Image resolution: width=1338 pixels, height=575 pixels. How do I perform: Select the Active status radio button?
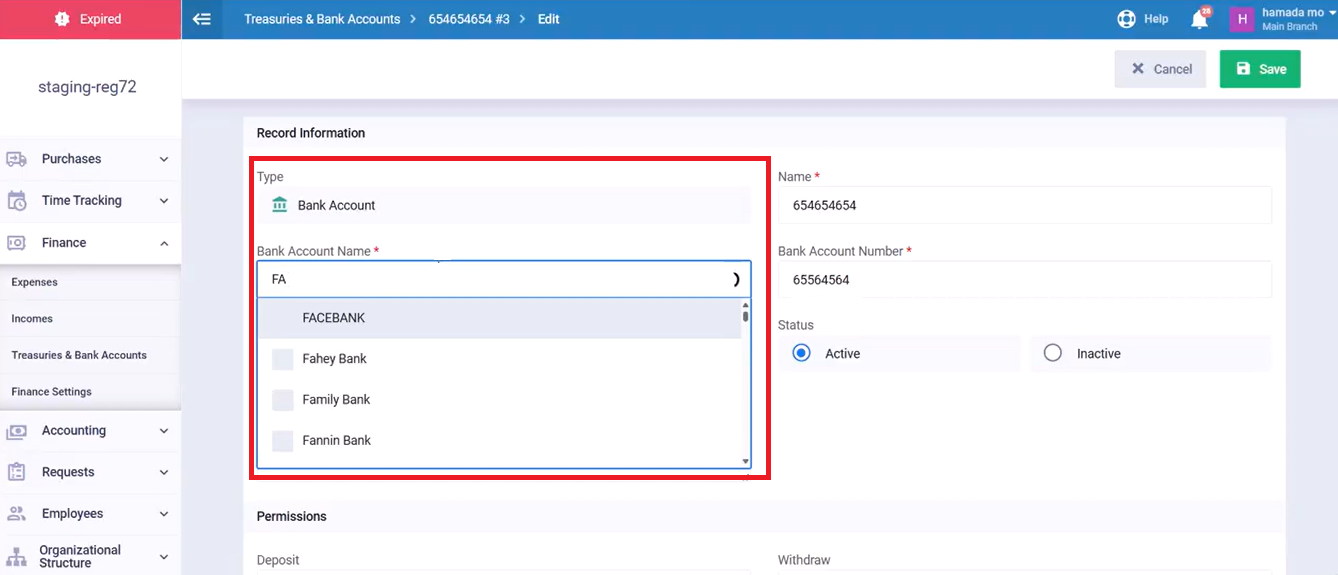click(x=801, y=353)
